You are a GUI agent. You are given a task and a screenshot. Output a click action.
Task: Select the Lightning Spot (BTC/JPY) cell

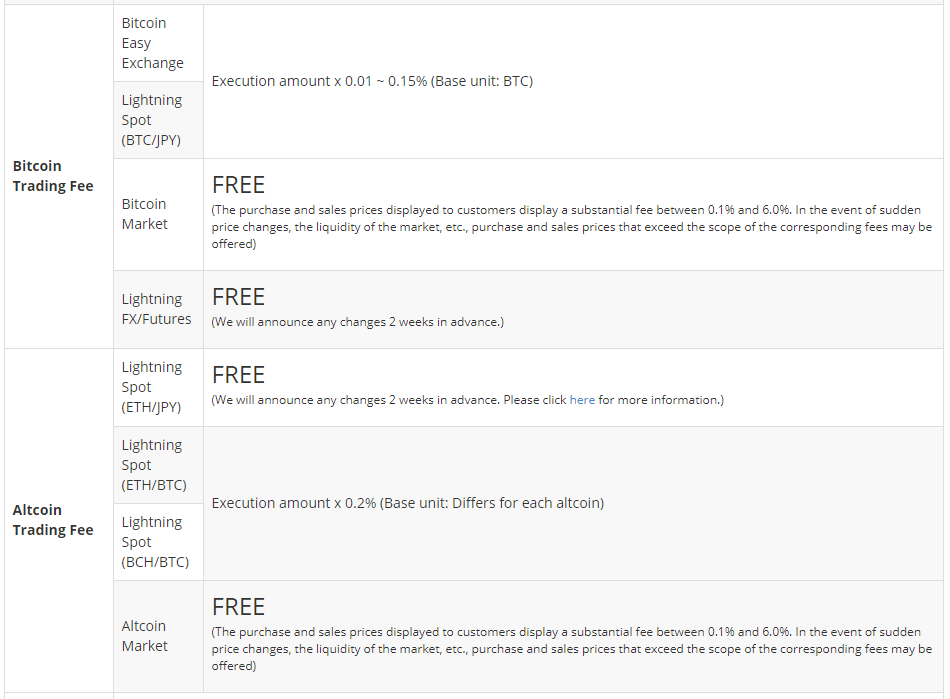click(152, 120)
